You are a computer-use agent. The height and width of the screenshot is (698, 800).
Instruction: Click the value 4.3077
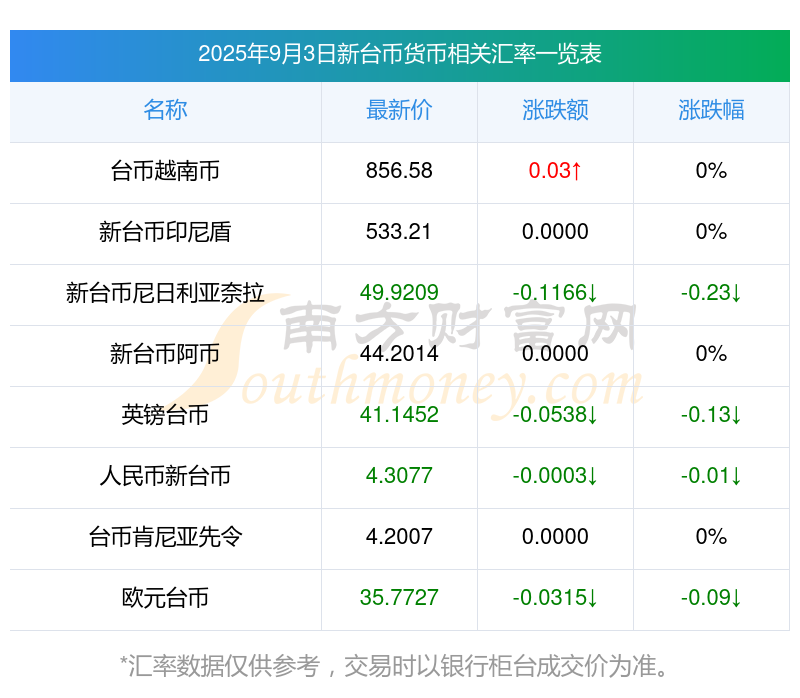399,476
